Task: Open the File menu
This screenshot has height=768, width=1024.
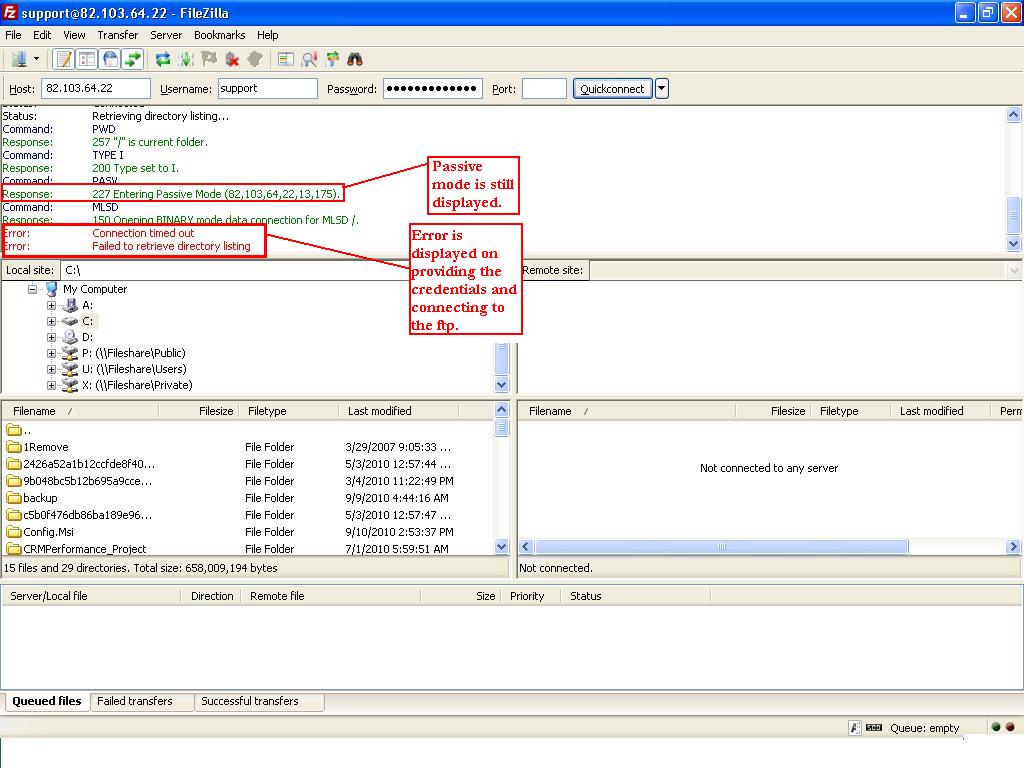Action: (13, 35)
